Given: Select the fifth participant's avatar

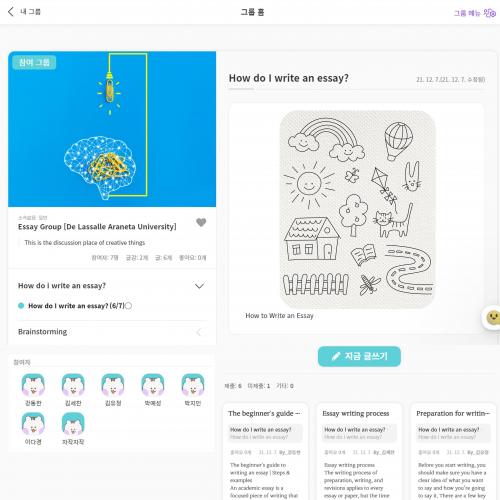Looking at the screenshot, I should 193,385.
